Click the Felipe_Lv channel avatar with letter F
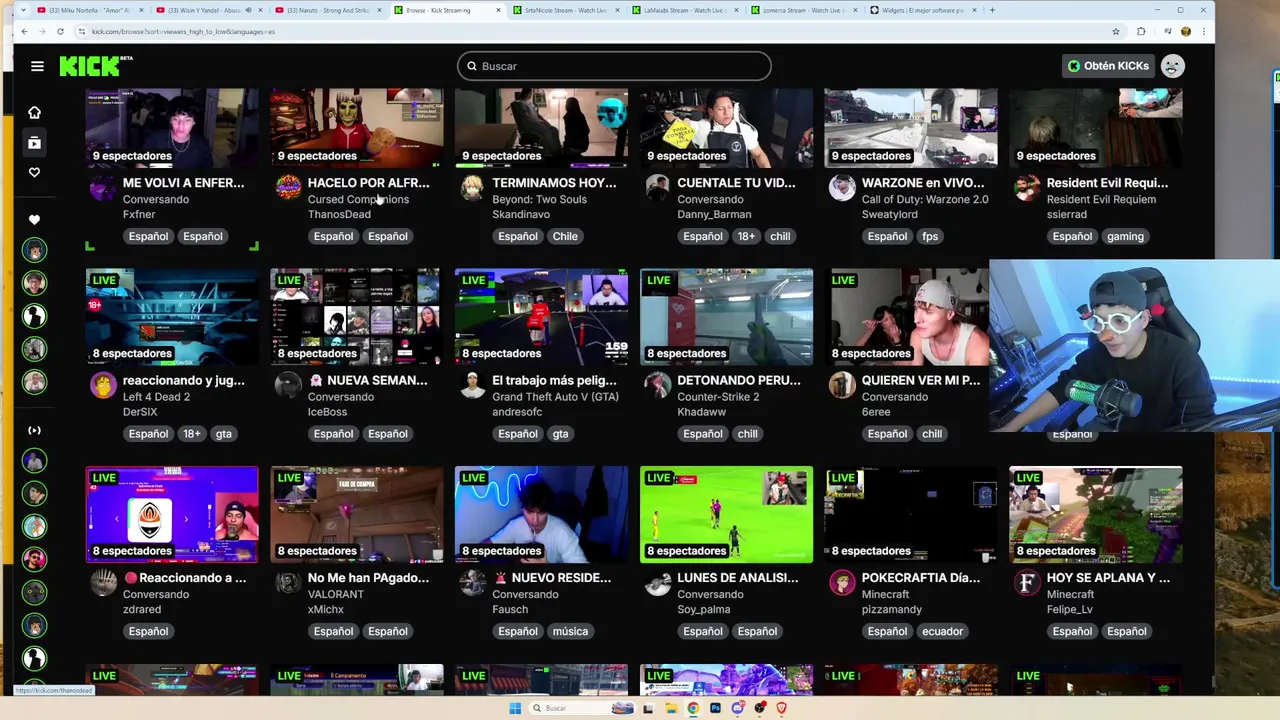This screenshot has width=1280, height=720. pyautogui.click(x=1027, y=582)
